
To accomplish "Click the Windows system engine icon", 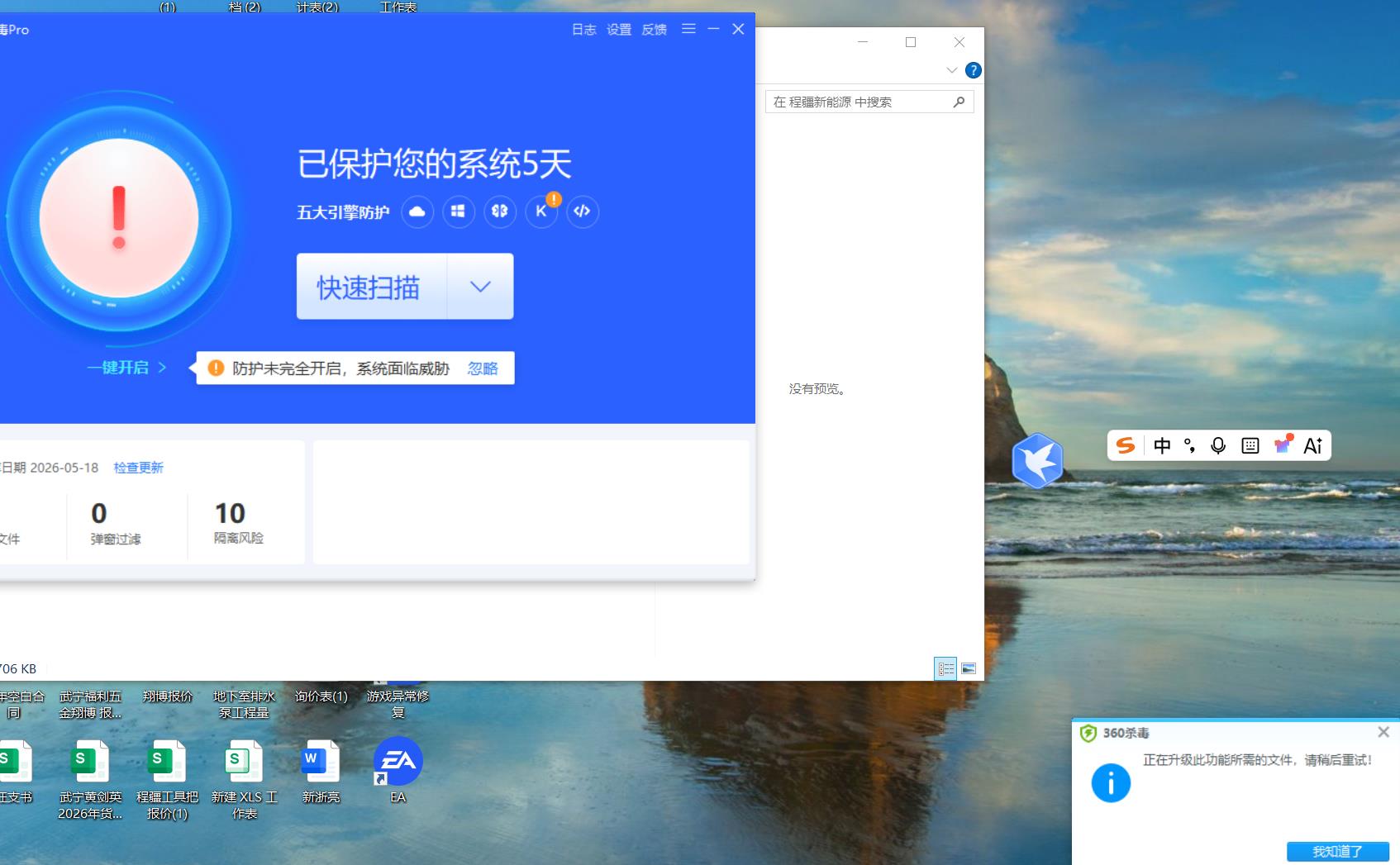I will tap(459, 211).
